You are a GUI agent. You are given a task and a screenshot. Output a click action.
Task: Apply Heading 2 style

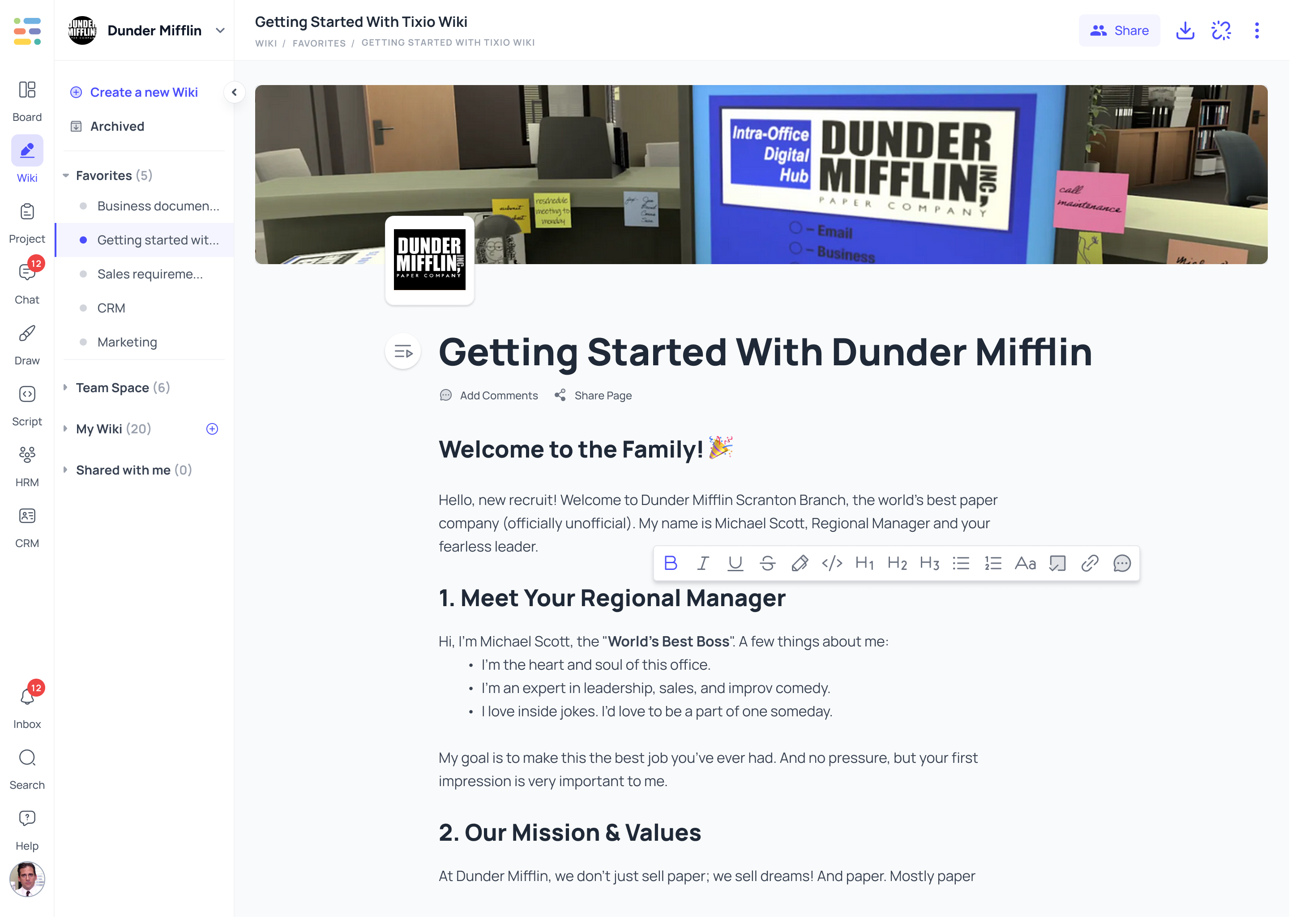click(x=897, y=563)
